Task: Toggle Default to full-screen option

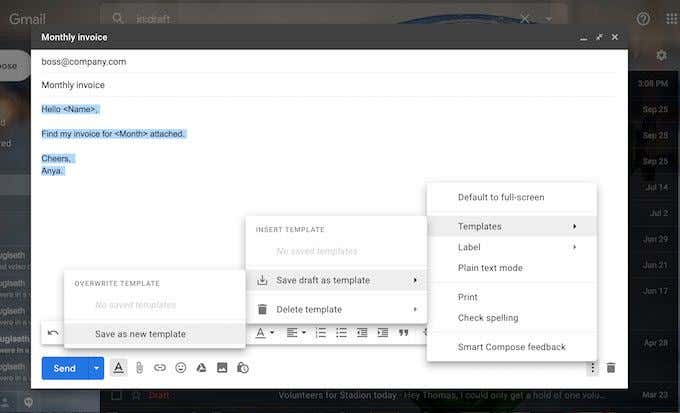Action: (501, 197)
